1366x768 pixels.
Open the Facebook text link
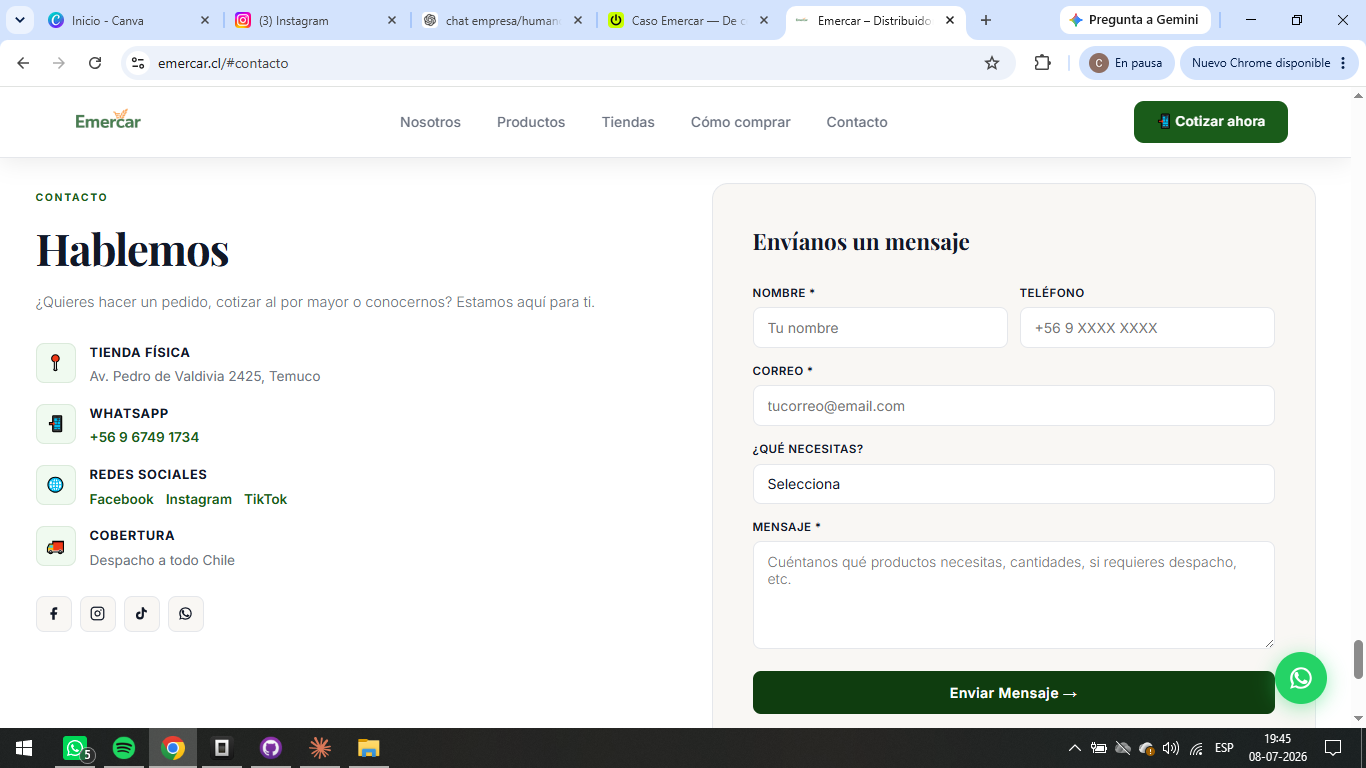pos(122,499)
